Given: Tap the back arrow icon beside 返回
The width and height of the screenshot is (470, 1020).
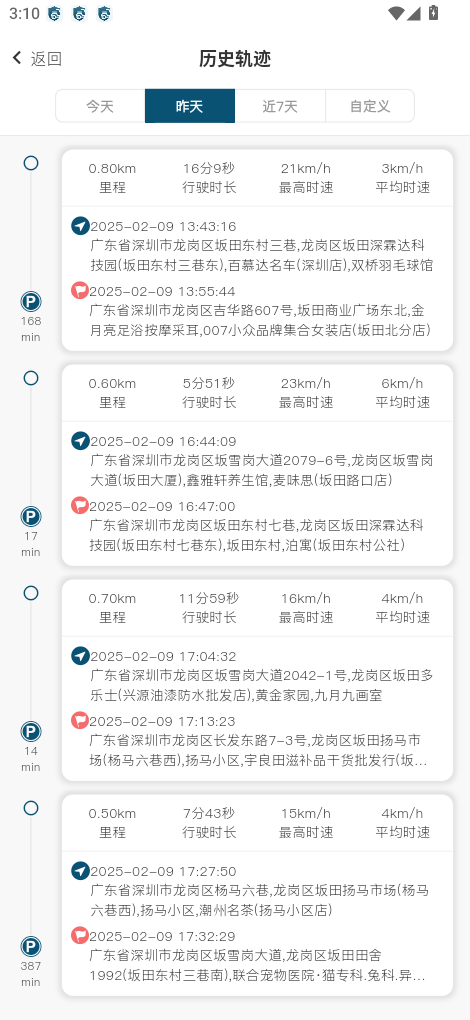Looking at the screenshot, I should pyautogui.click(x=18, y=58).
